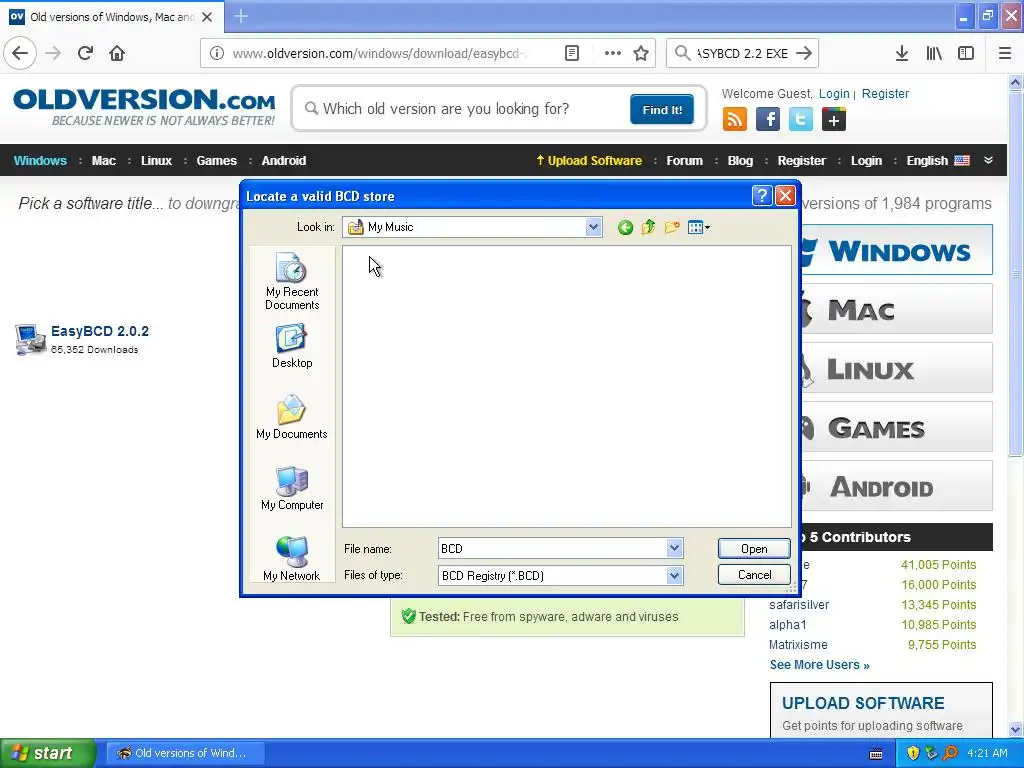
Task: Click the large Mac platform banner
Action: [x=896, y=309]
